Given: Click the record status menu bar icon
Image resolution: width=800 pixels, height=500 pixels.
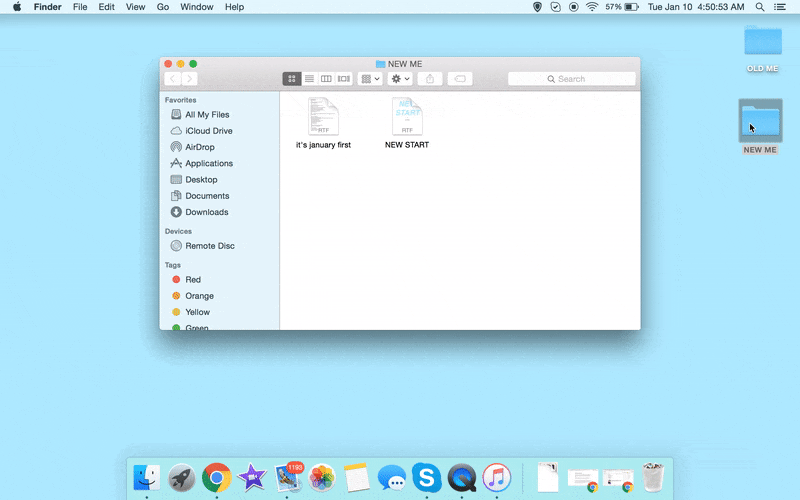Looking at the screenshot, I should coord(573,7).
